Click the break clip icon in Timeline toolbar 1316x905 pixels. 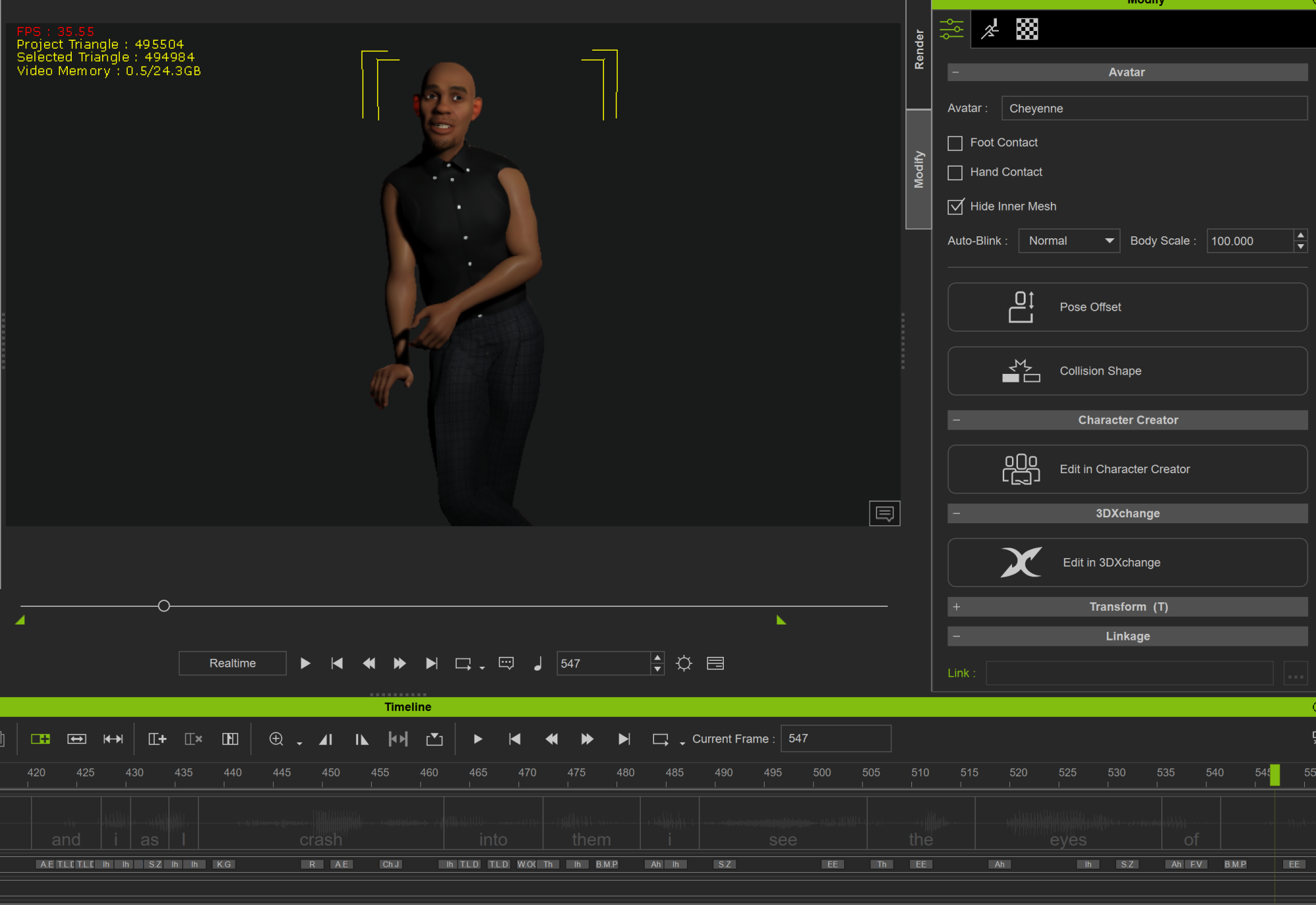[230, 739]
